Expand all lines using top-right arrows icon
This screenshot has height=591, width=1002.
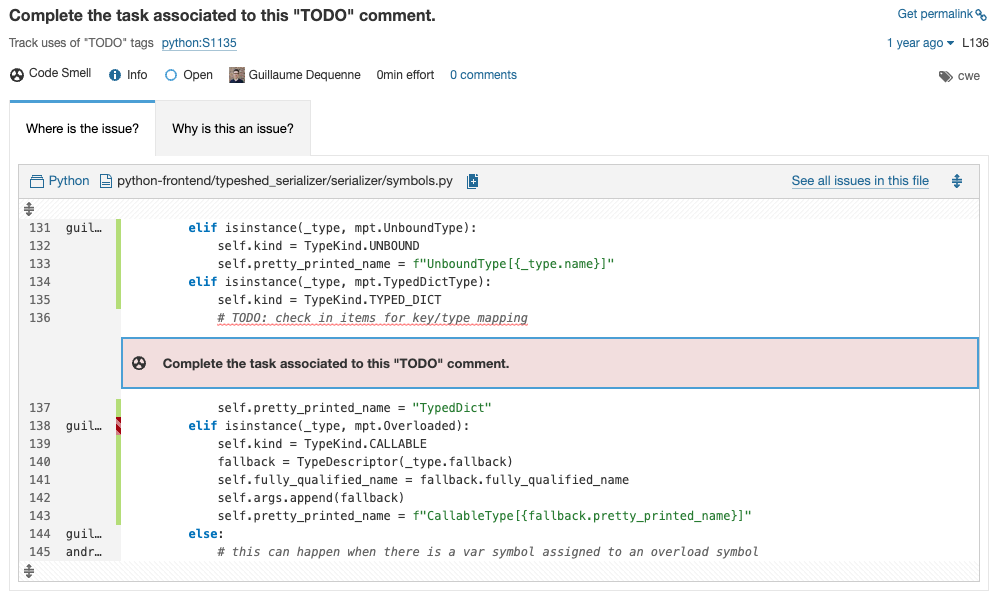[x=957, y=181]
